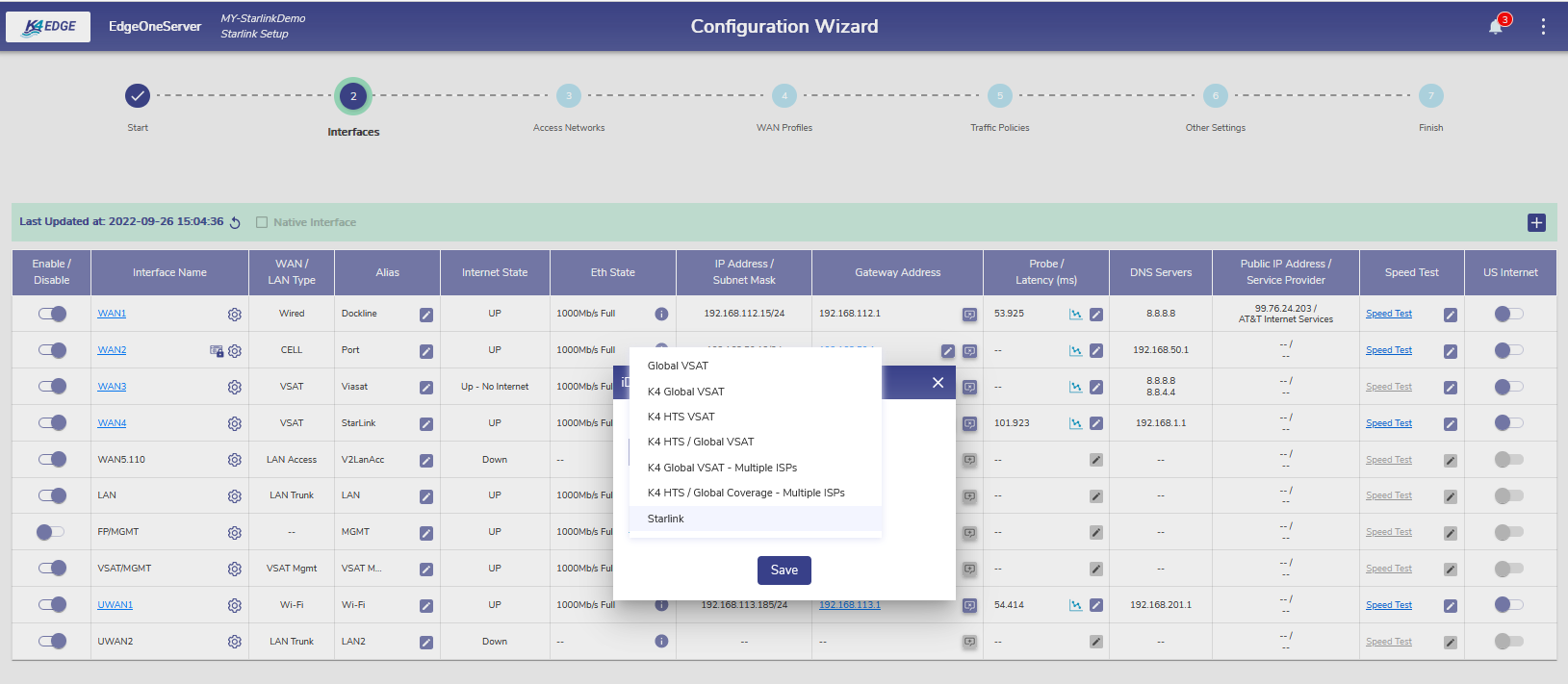This screenshot has width=1568, height=684.
Task: Enable the FP/MGMT interface toggle
Action: (x=50, y=532)
